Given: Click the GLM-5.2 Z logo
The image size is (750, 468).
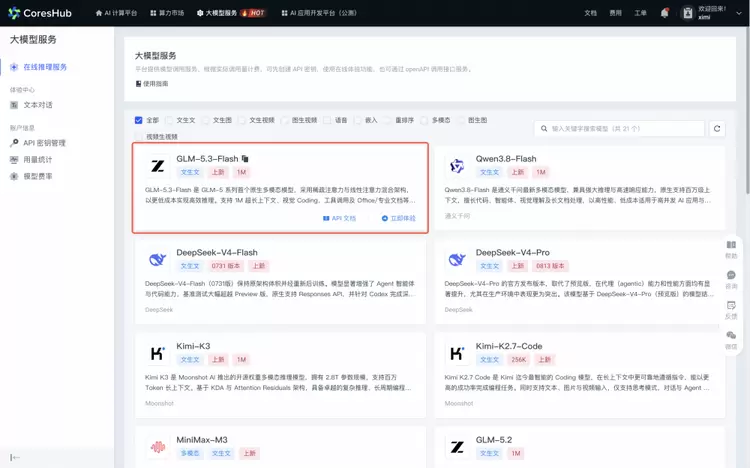Looking at the screenshot, I should (457, 447).
